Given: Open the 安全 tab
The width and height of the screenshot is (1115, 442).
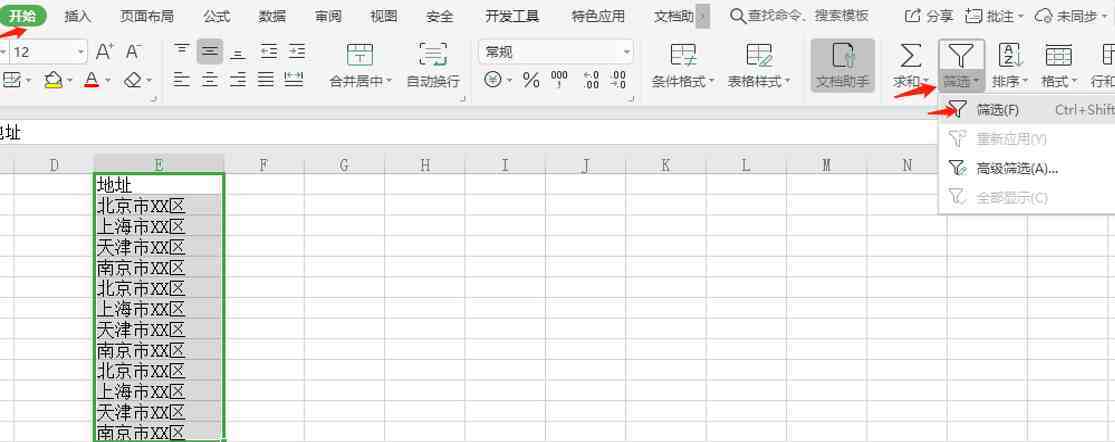Looking at the screenshot, I should coord(439,16).
